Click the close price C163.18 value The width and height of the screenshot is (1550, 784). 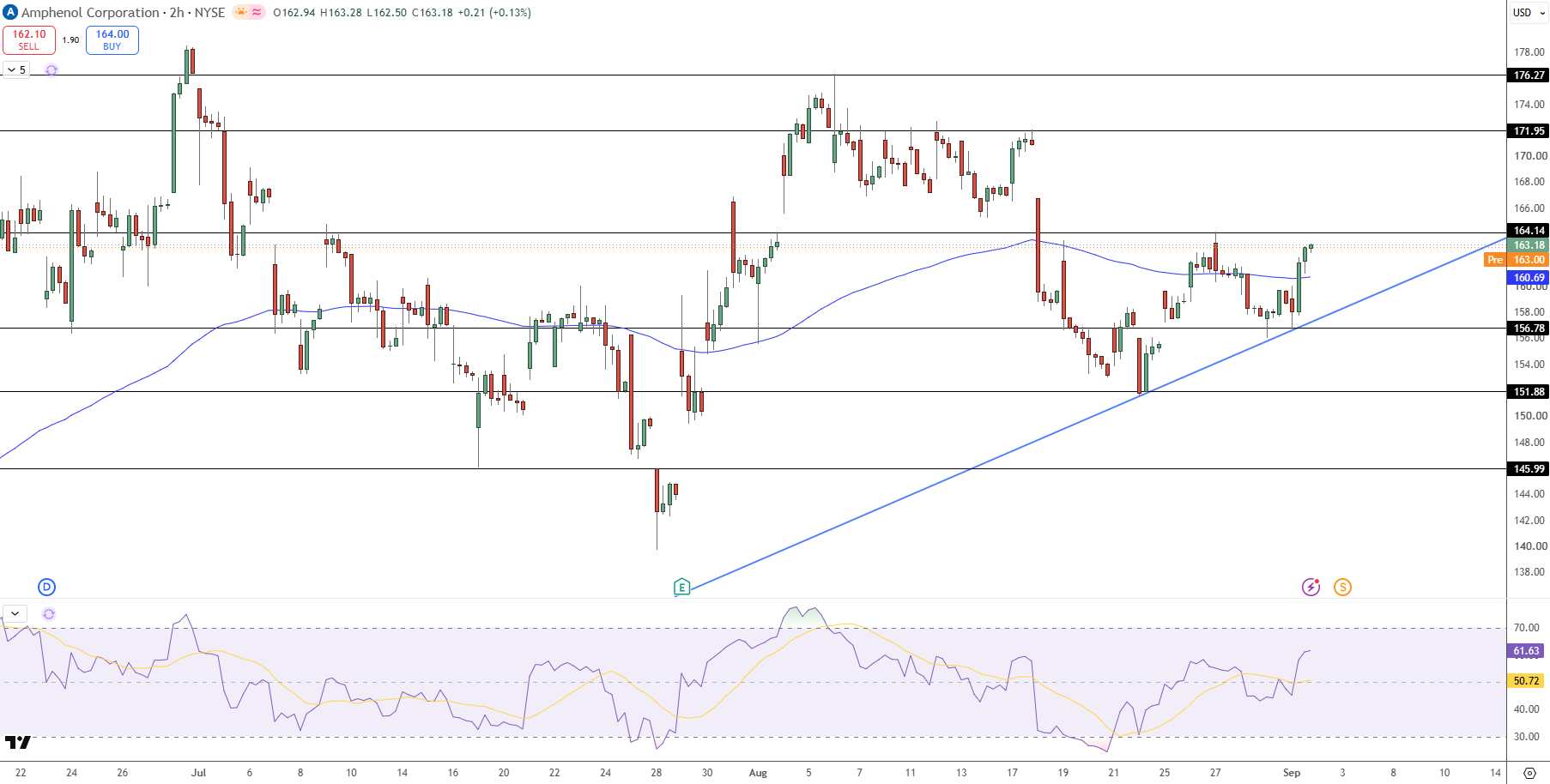[x=432, y=13]
